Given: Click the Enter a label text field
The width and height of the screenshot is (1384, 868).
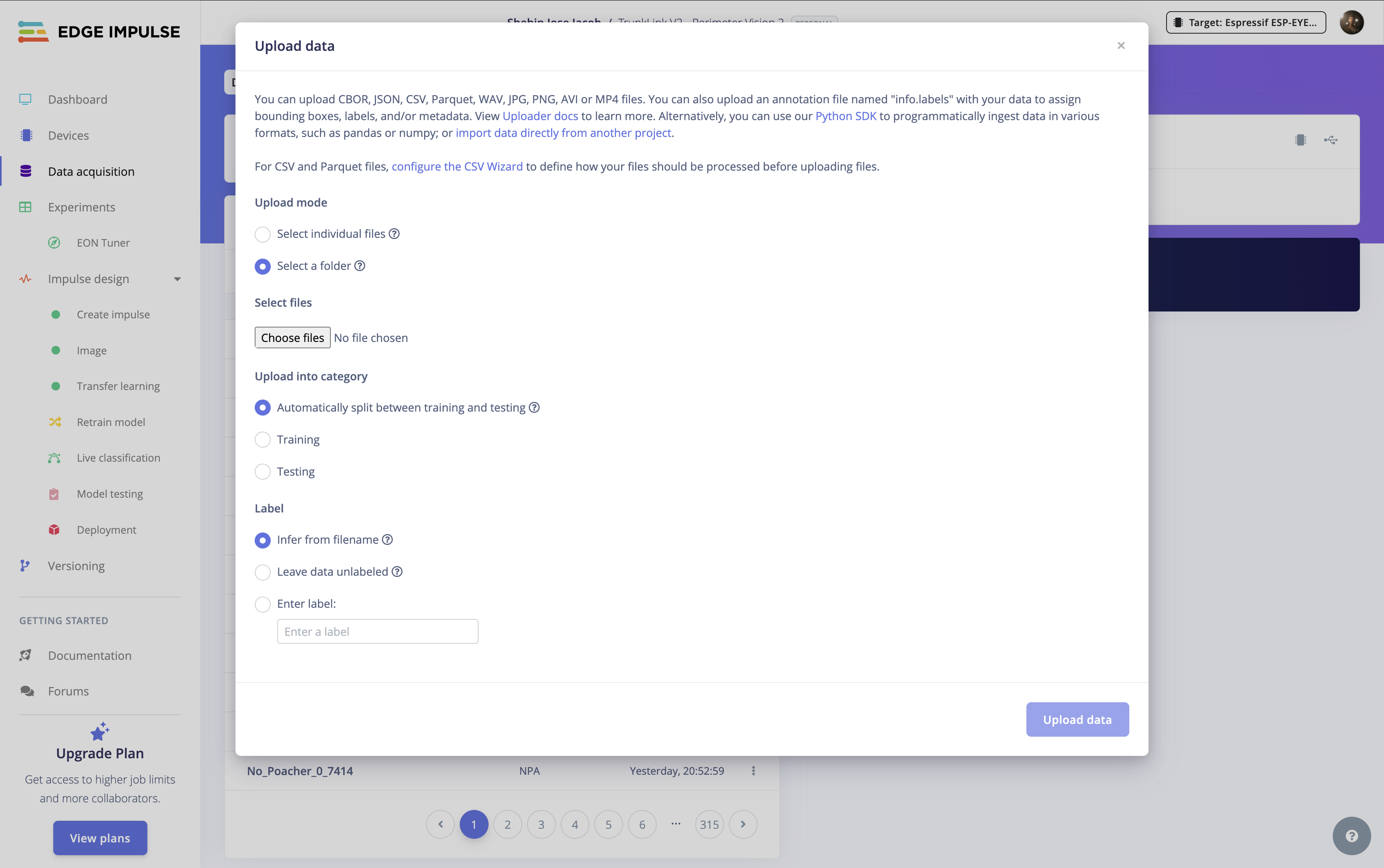Looking at the screenshot, I should click(377, 631).
